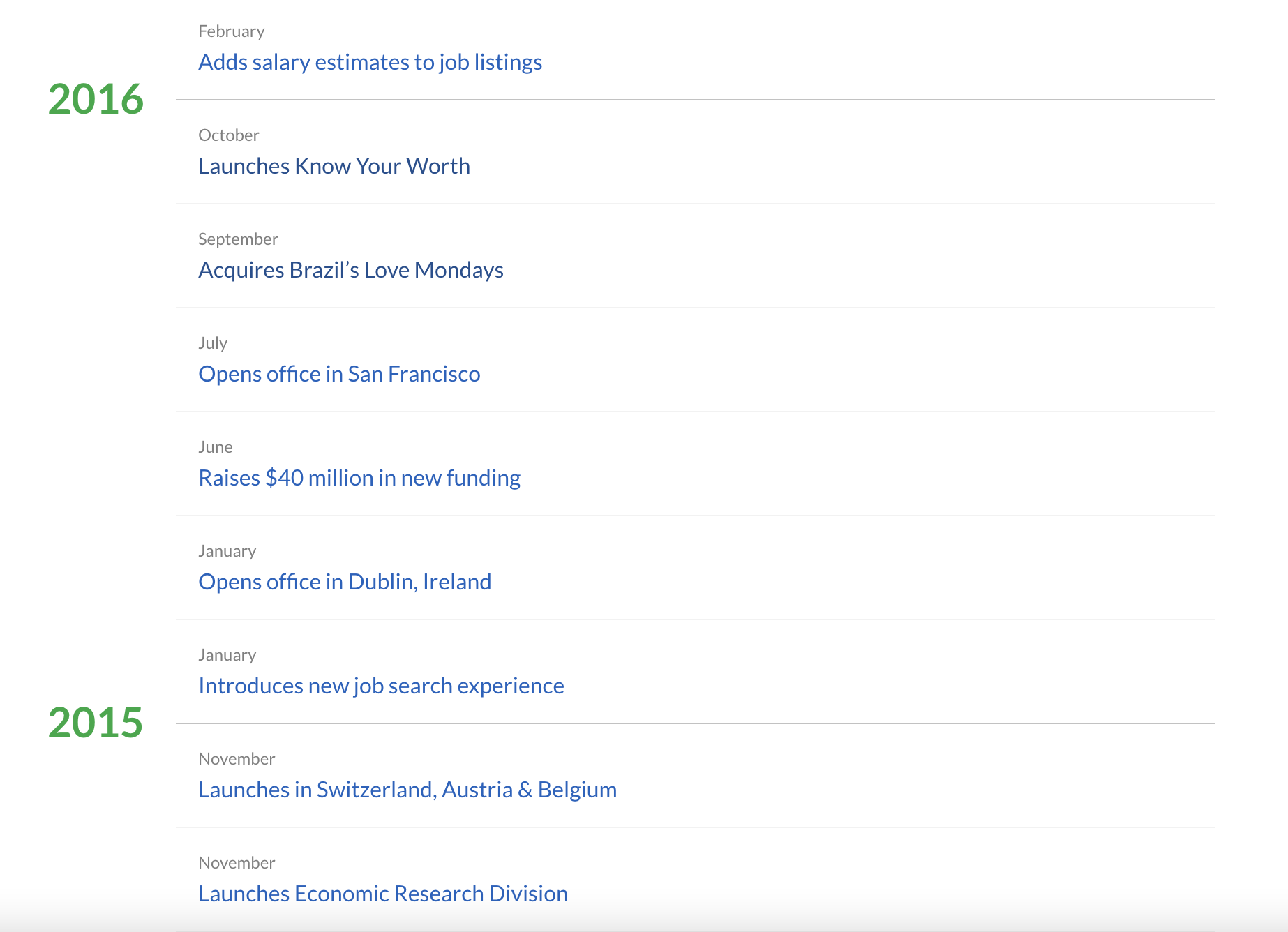Select the 2015 year heading
The height and width of the screenshot is (932, 1288).
point(96,722)
